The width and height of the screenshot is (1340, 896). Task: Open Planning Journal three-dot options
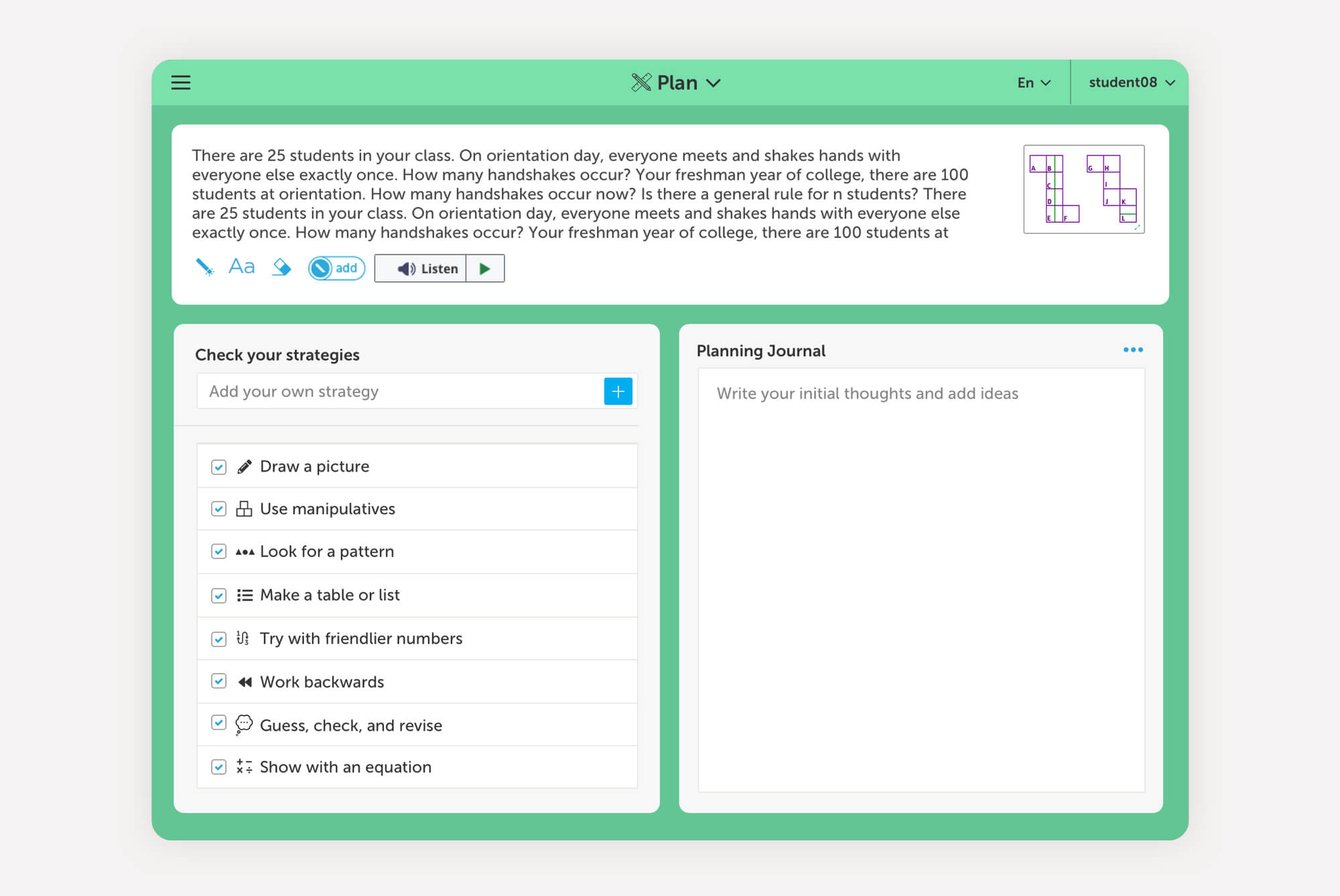[x=1133, y=350]
